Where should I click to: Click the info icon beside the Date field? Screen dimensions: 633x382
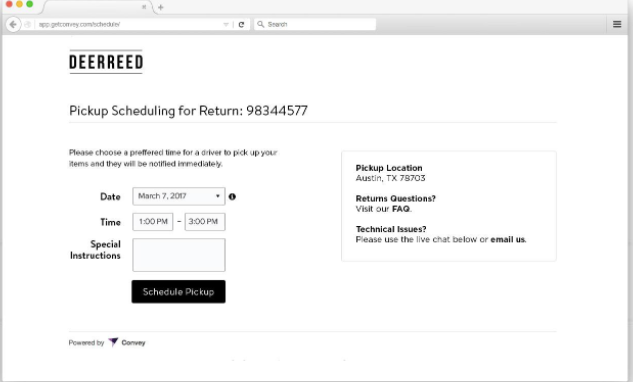coord(232,197)
